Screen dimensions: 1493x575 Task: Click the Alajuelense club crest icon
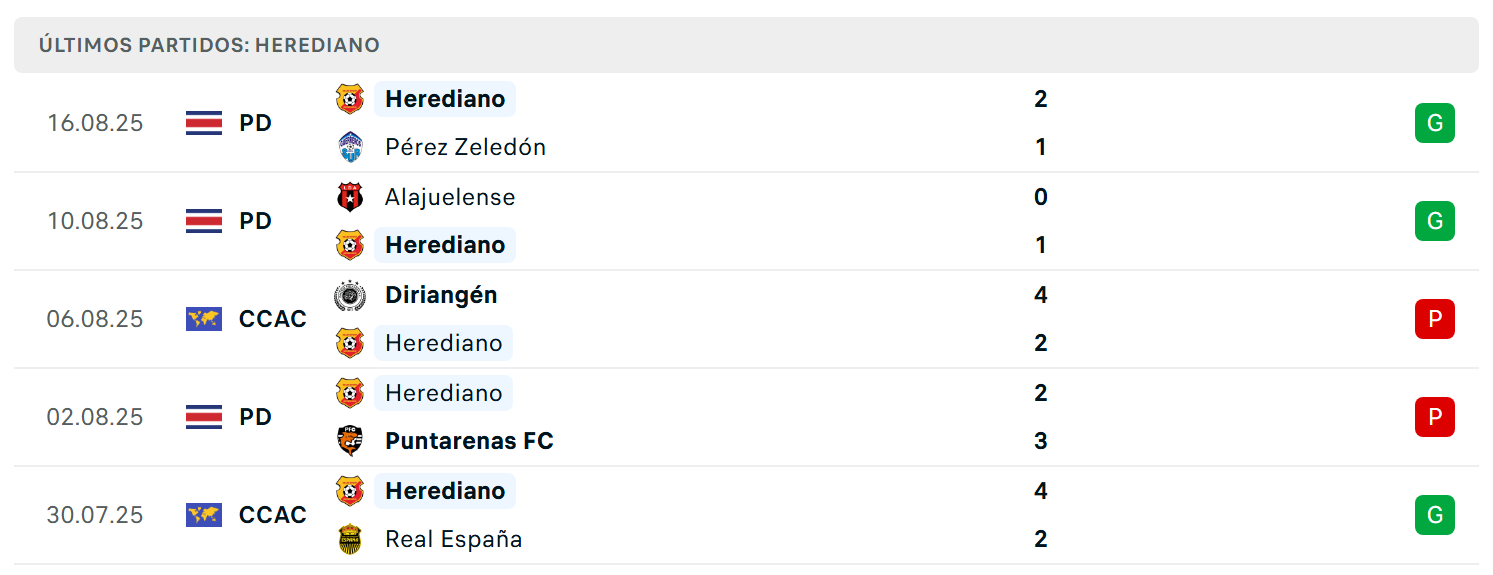pyautogui.click(x=349, y=197)
